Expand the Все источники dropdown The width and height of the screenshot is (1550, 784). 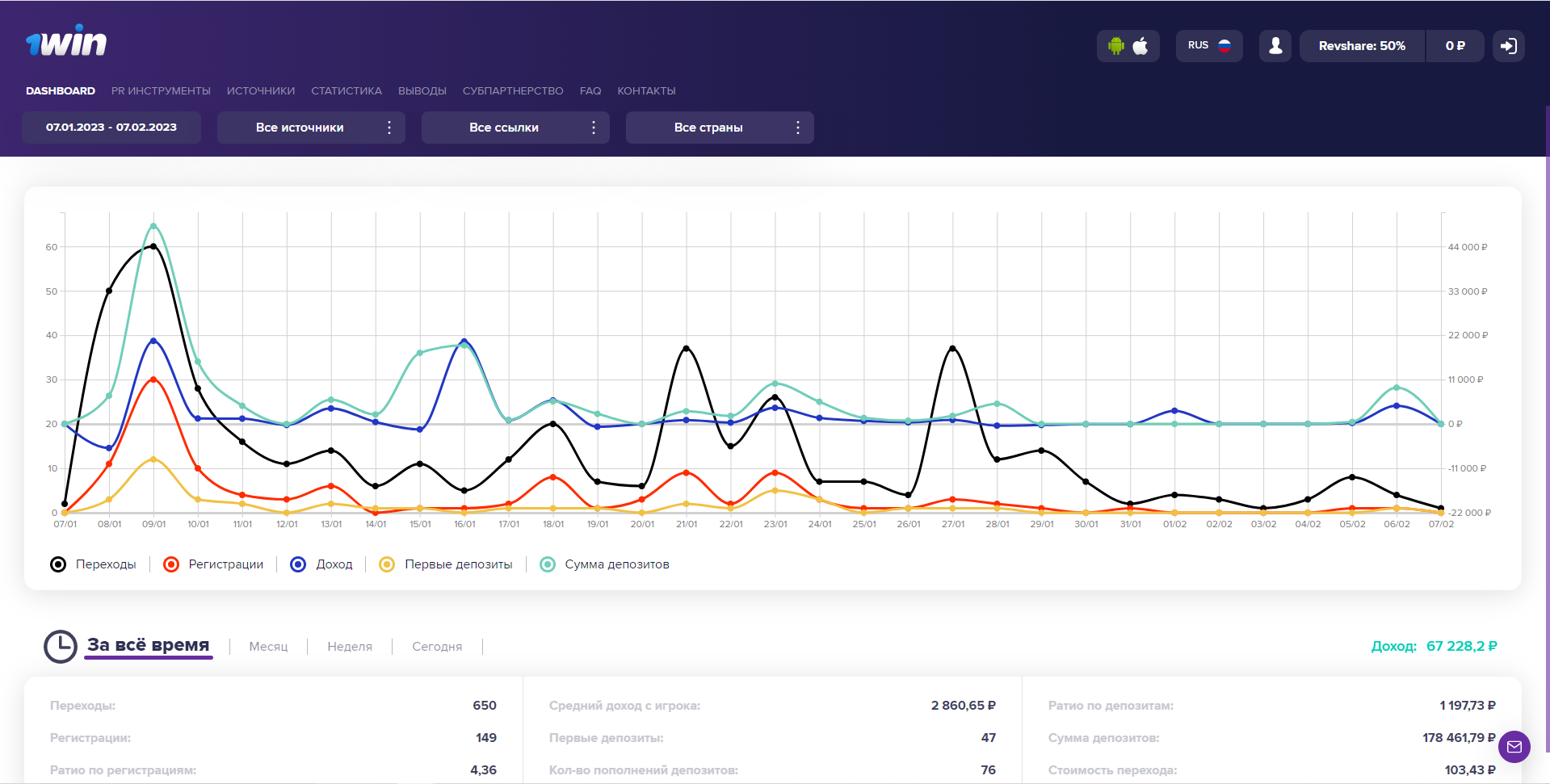coord(311,128)
